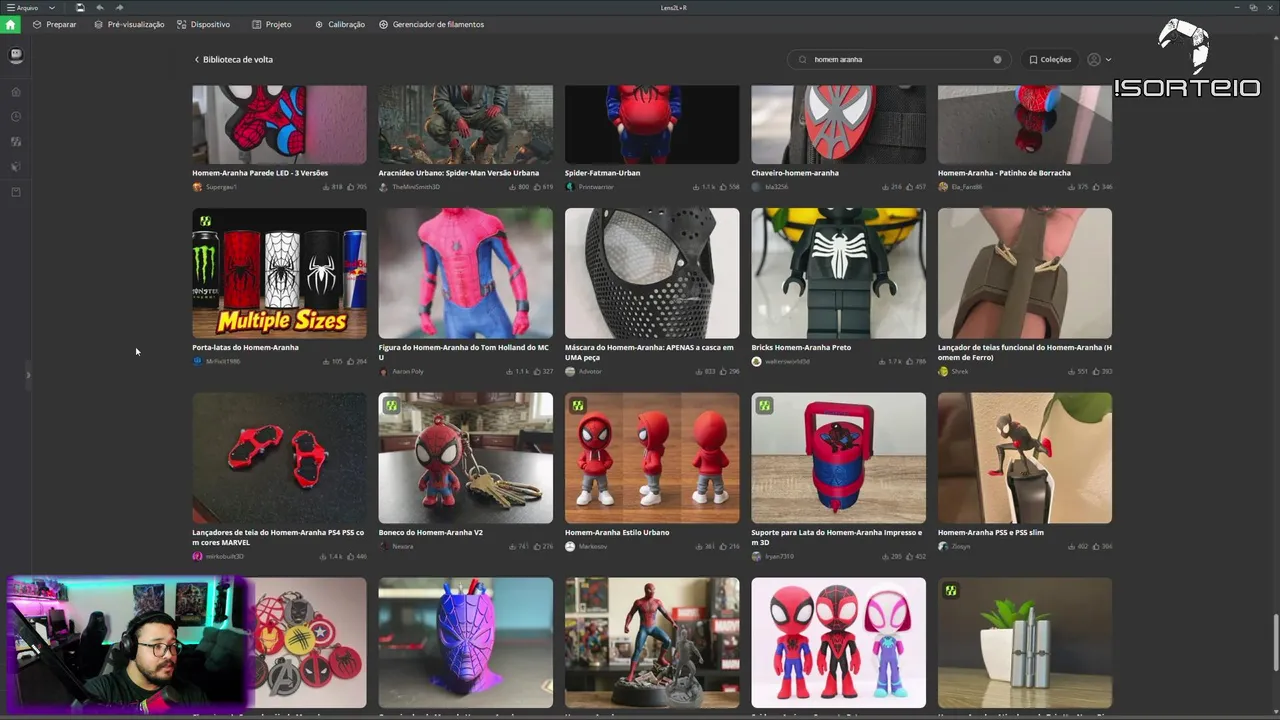Click the Supergaw1 author avatar
This screenshot has width=1280, height=720.
[197, 187]
